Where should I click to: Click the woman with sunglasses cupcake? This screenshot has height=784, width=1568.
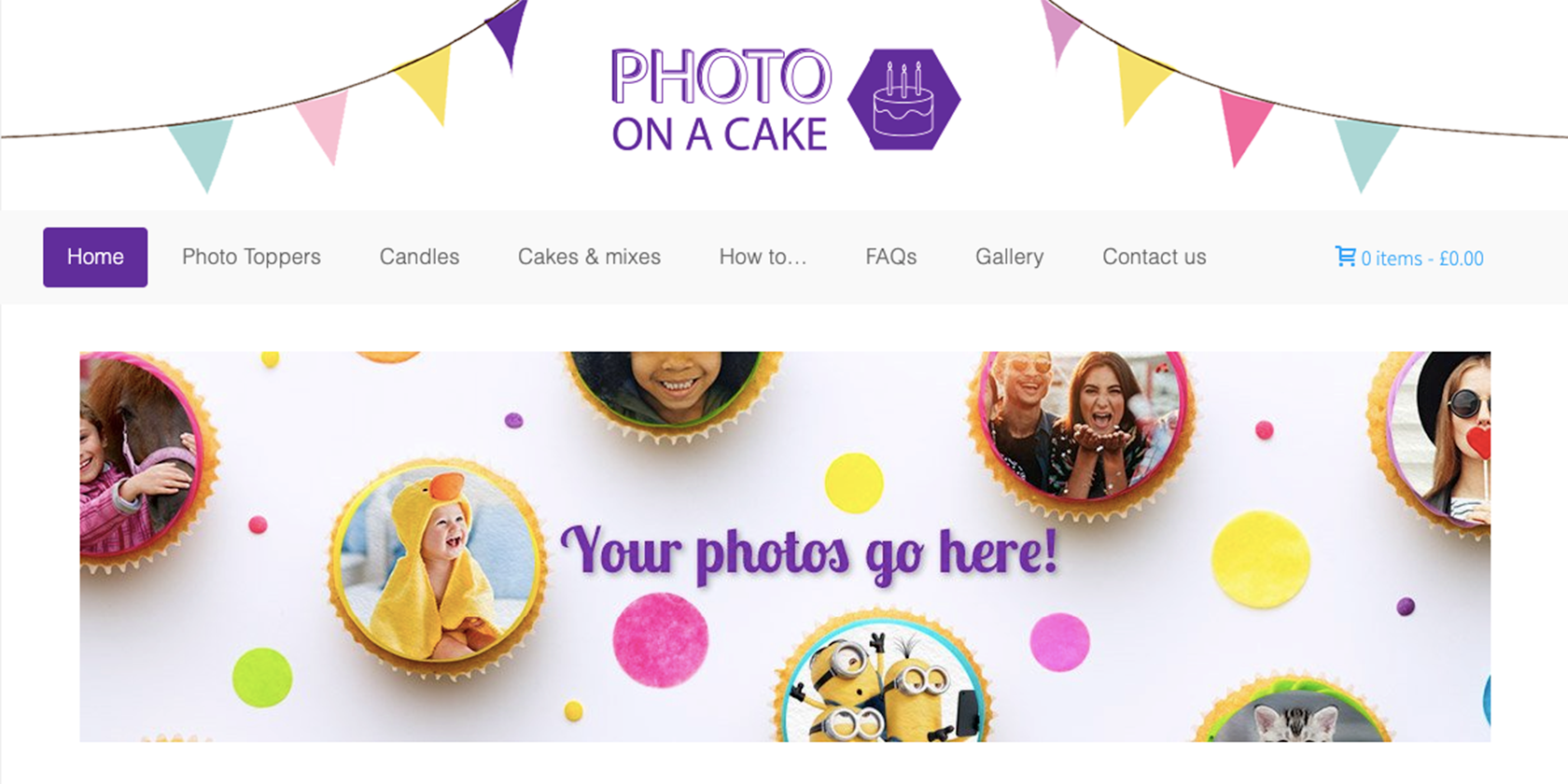pyautogui.click(x=1433, y=439)
